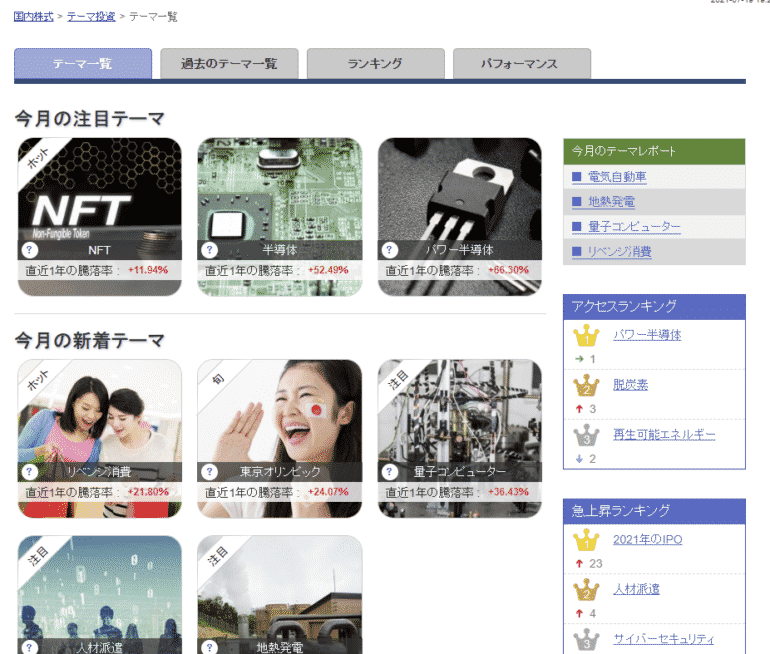
Task: Click blue square bullet beside 電気自動車
Action: [x=577, y=177]
